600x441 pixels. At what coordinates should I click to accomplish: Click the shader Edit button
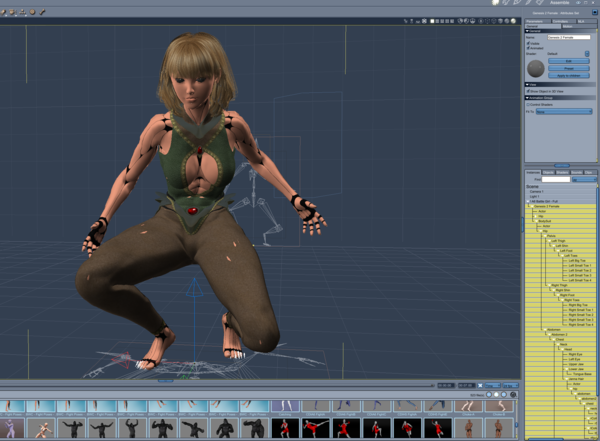tap(569, 61)
